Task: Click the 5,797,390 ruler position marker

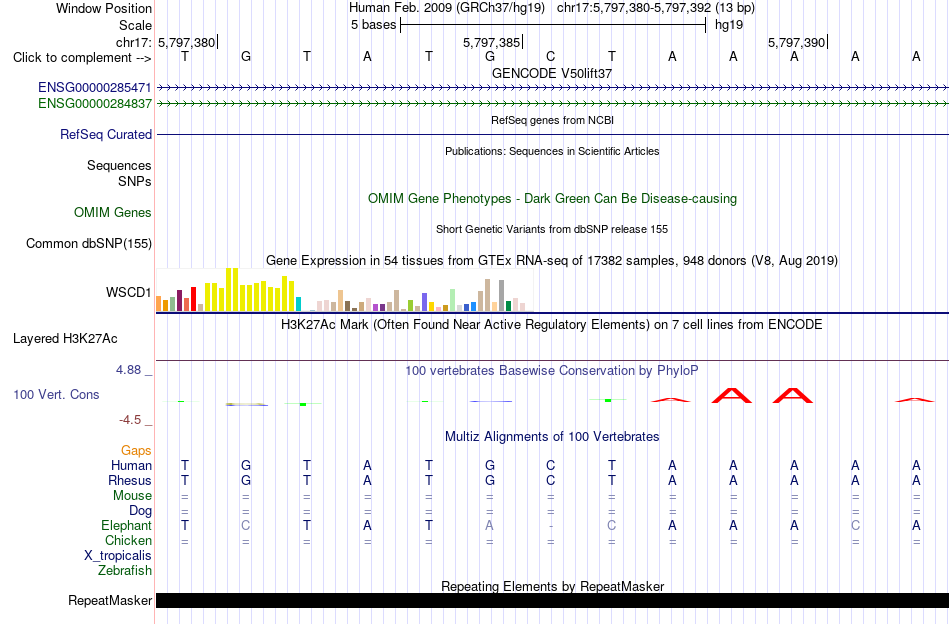Action: tap(796, 42)
